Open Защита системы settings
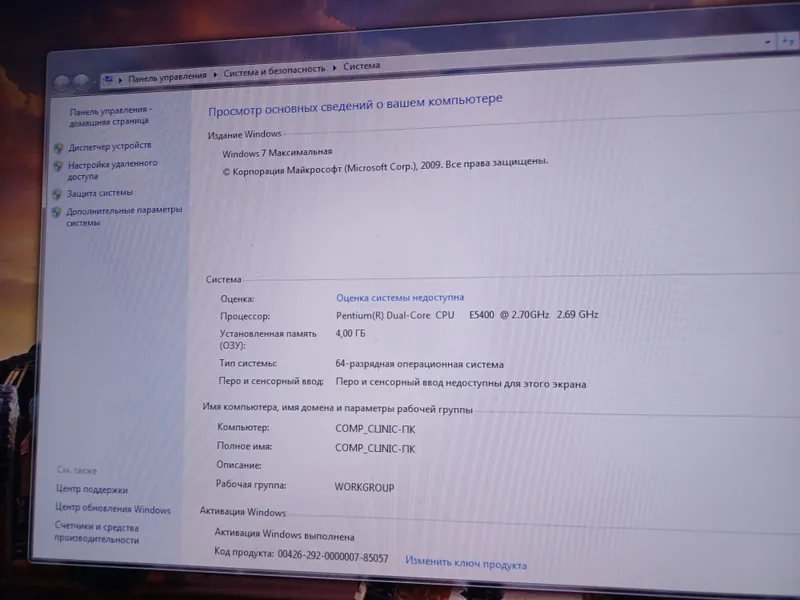 click(99, 193)
